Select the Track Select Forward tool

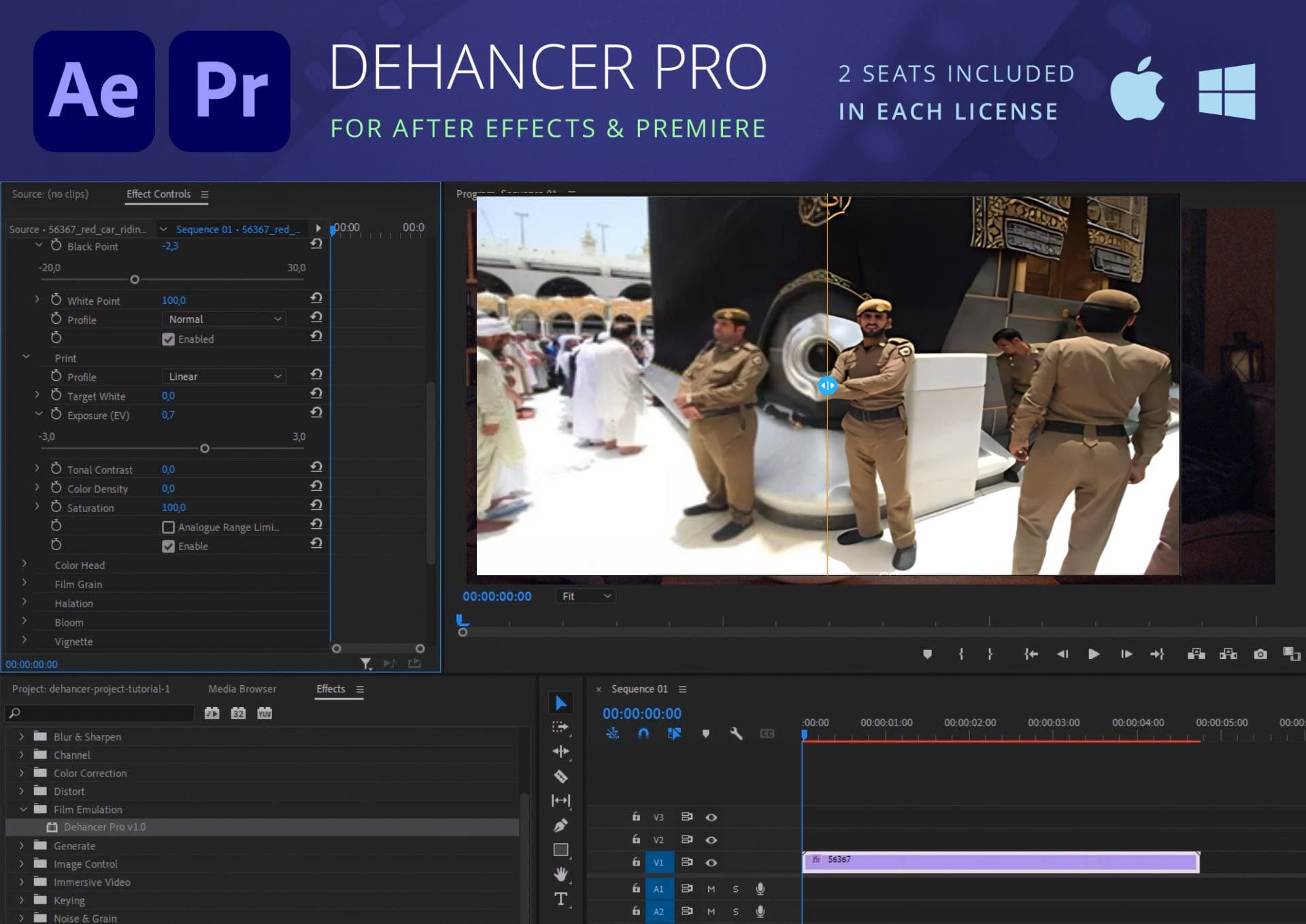[x=560, y=727]
